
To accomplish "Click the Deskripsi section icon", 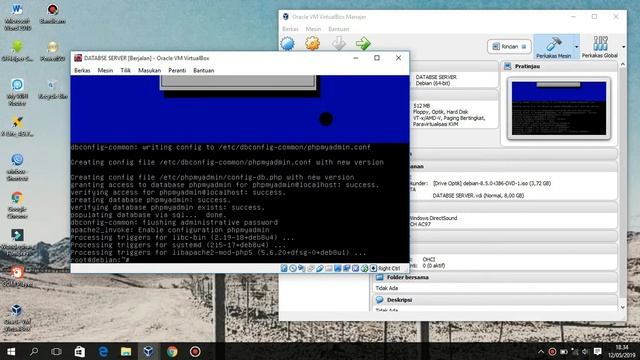I will [x=380, y=300].
